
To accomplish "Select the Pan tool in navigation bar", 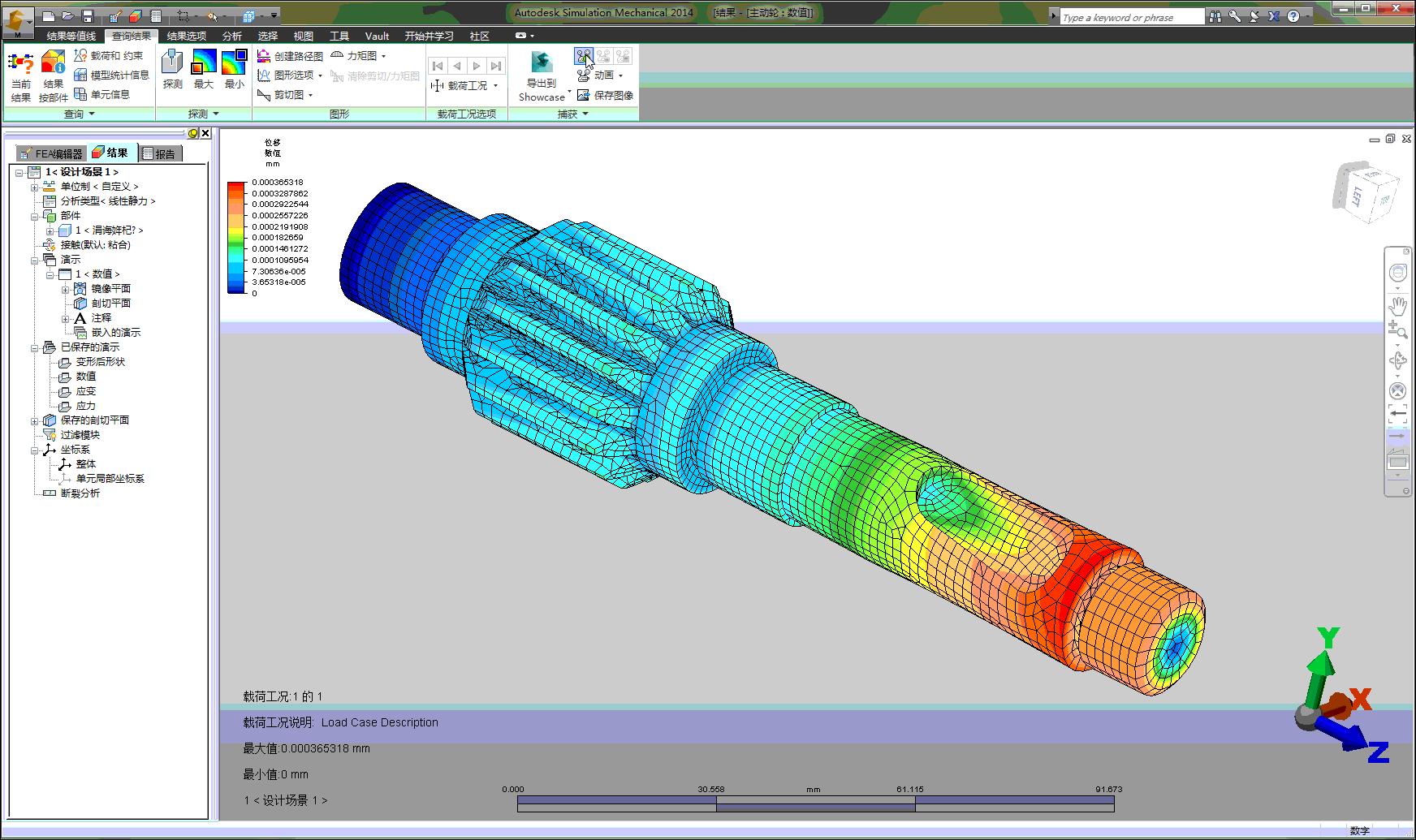I will click(1399, 308).
